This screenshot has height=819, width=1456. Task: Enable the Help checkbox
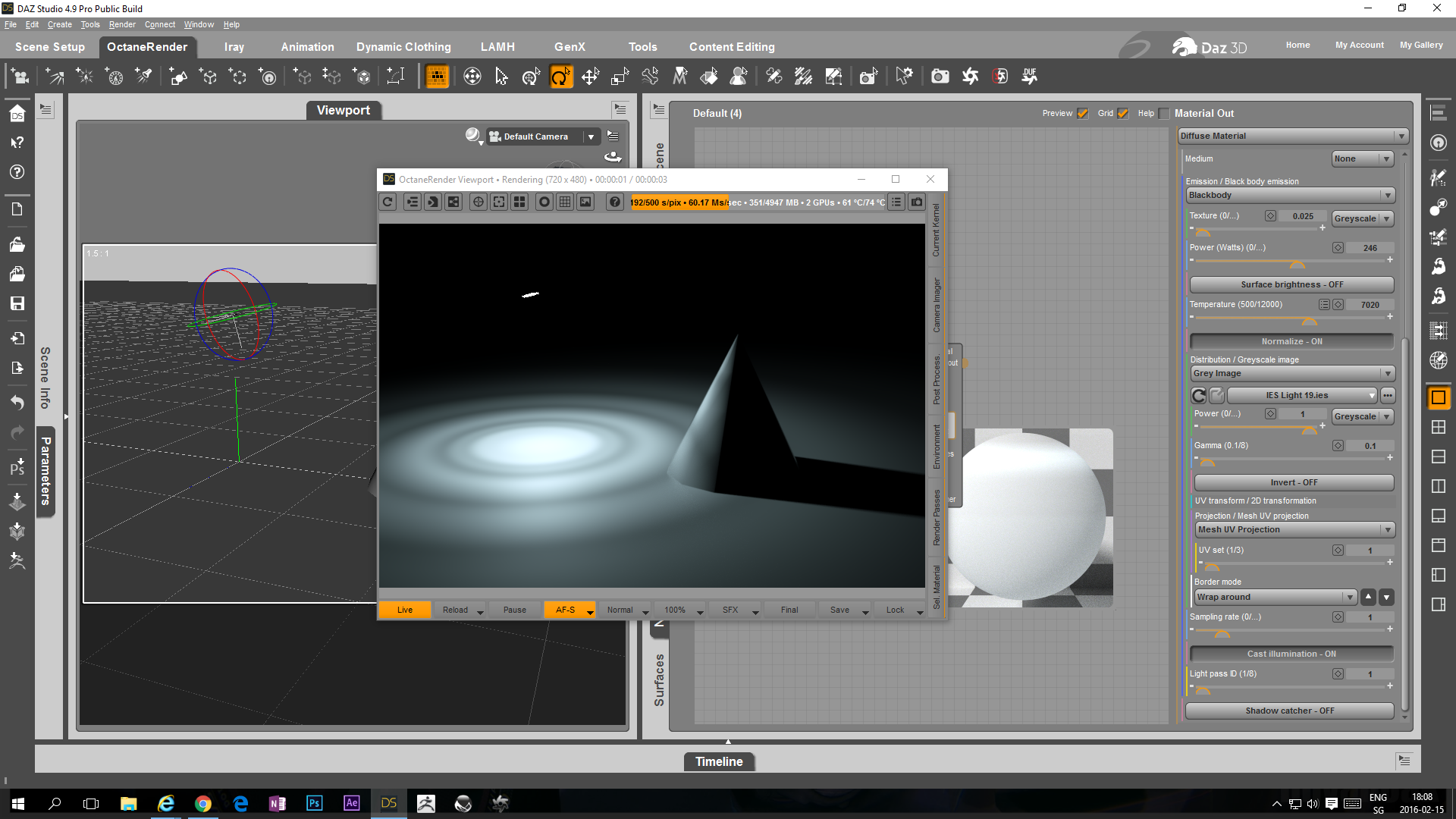click(x=1164, y=114)
